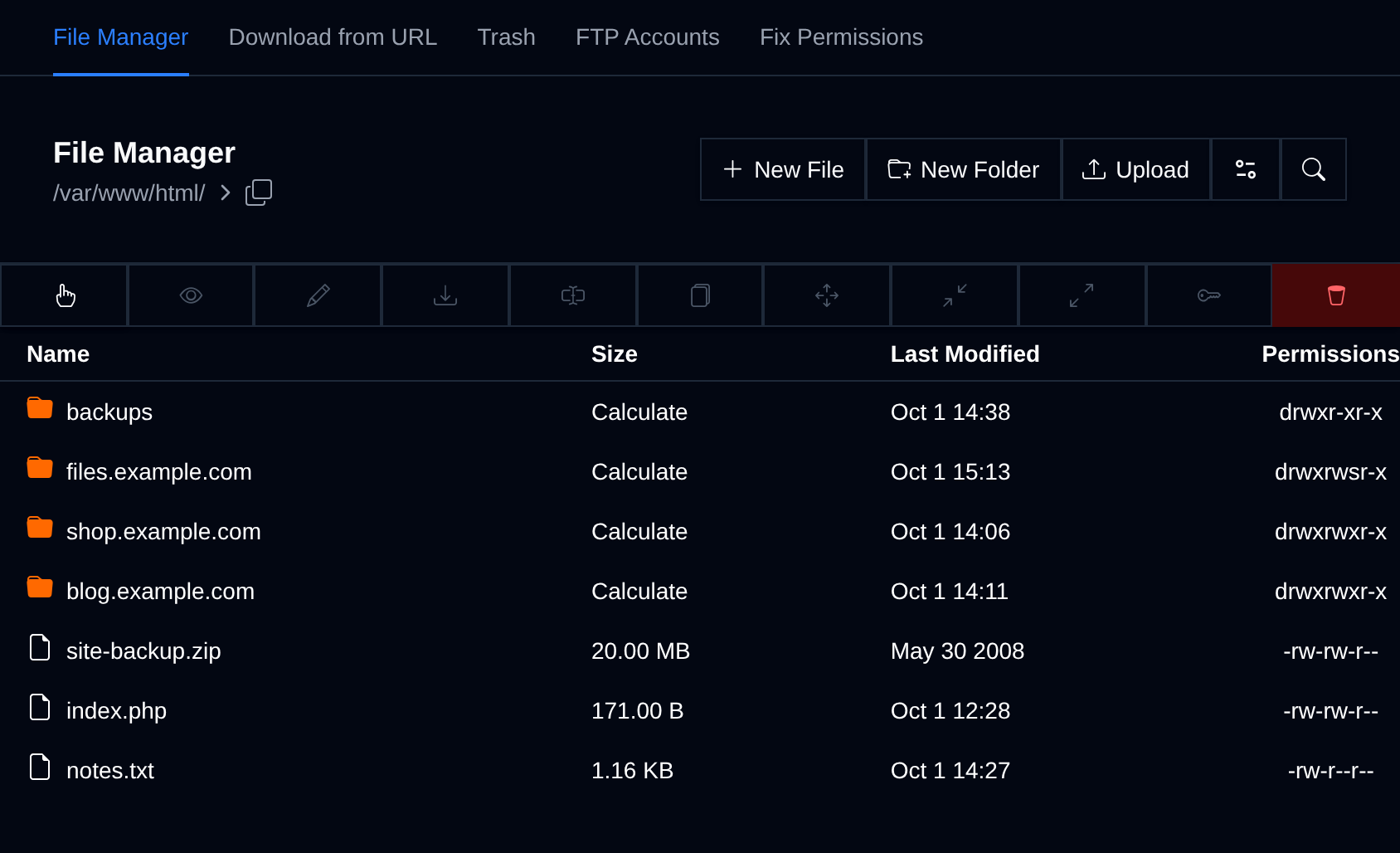Expand the path chevron after /var/www/html/

(226, 193)
